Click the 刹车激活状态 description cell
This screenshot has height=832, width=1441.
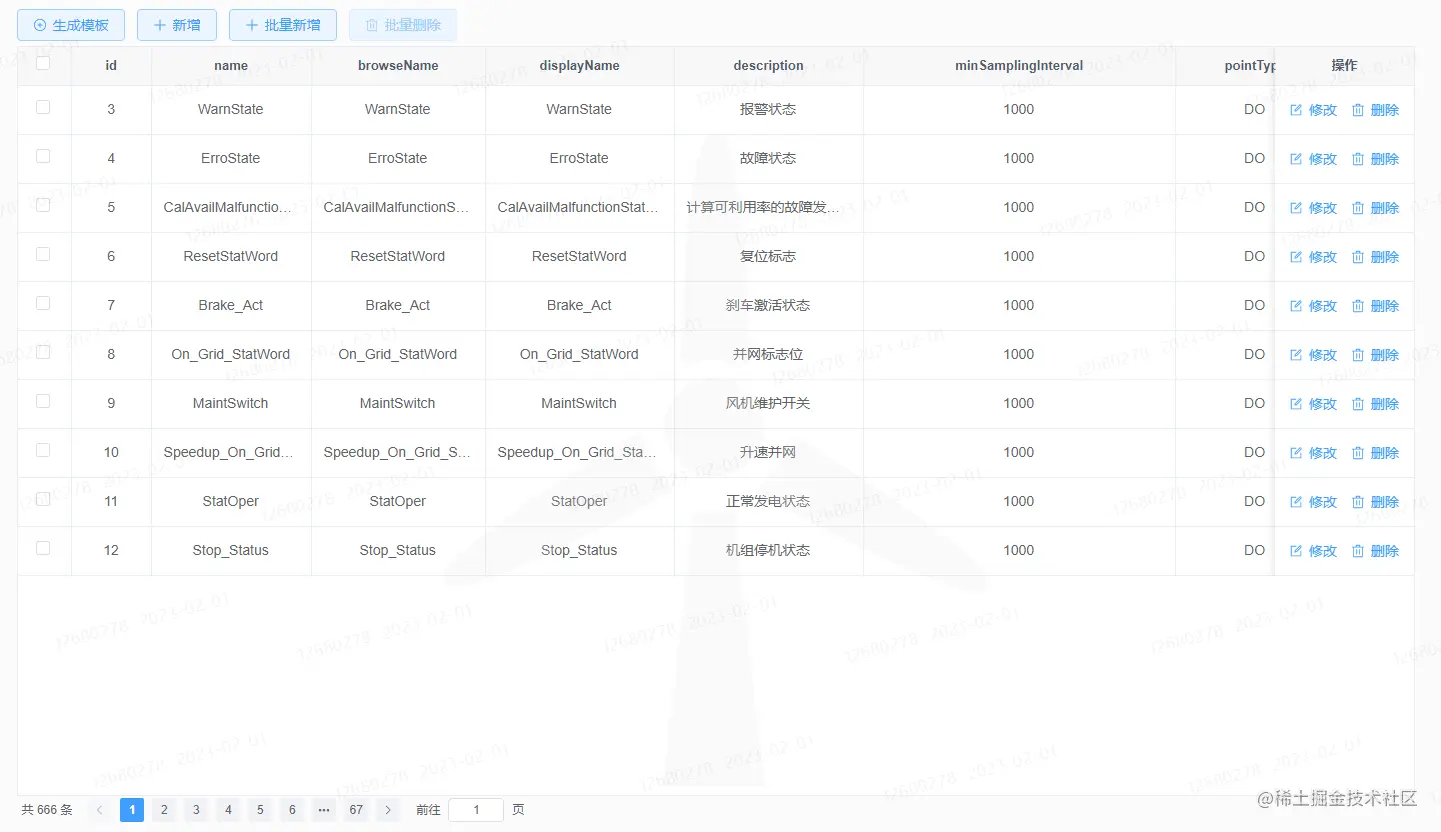[768, 305]
